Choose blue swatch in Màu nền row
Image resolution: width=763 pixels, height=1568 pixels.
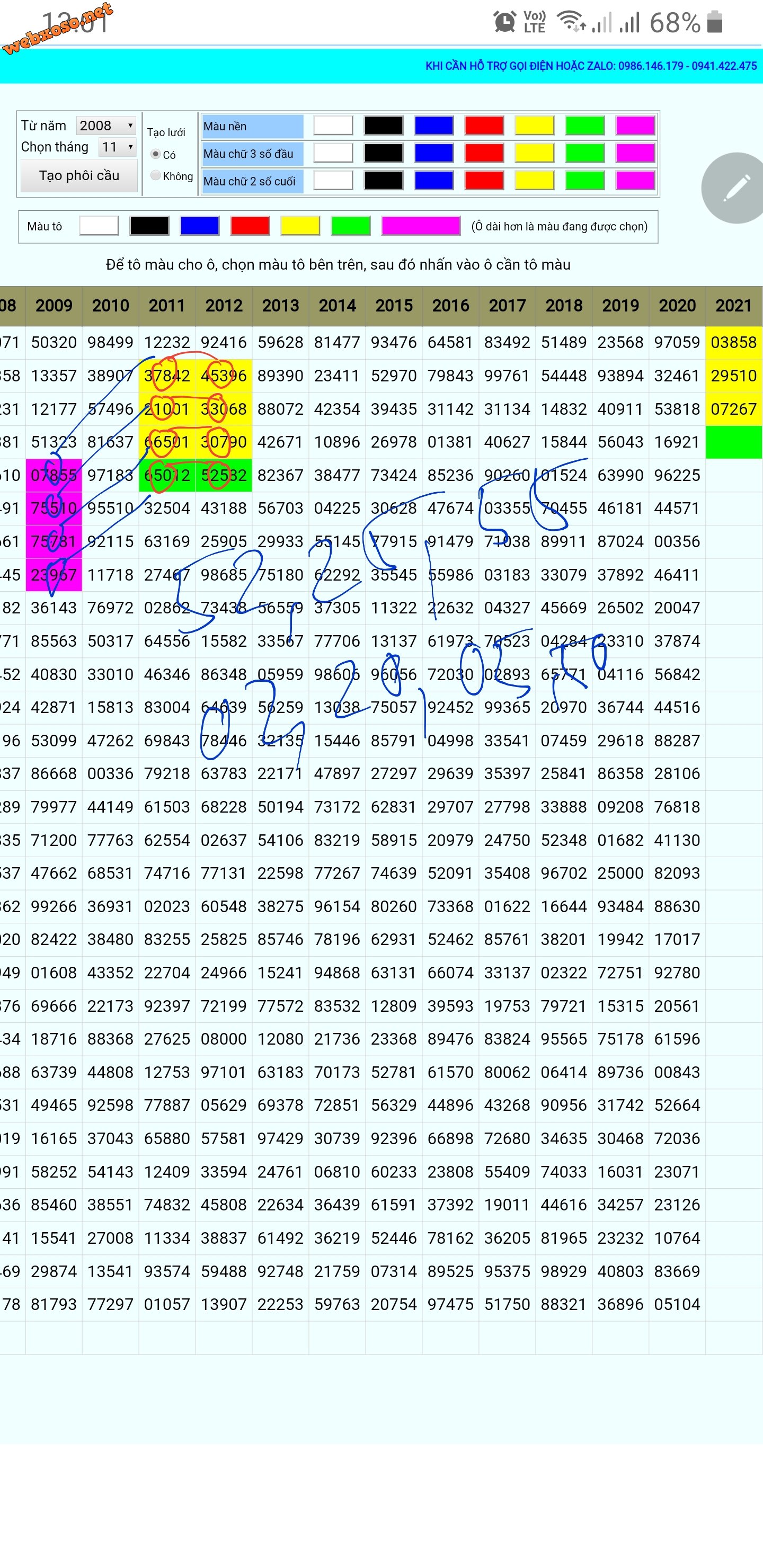tap(434, 126)
